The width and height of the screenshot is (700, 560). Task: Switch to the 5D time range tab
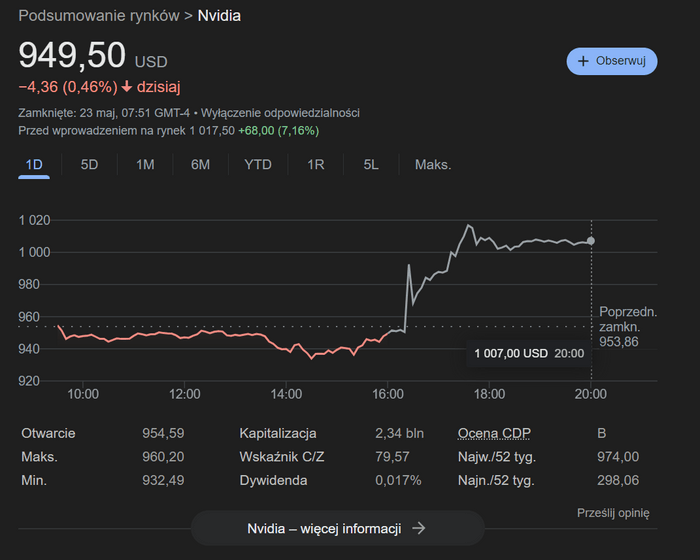(x=89, y=165)
